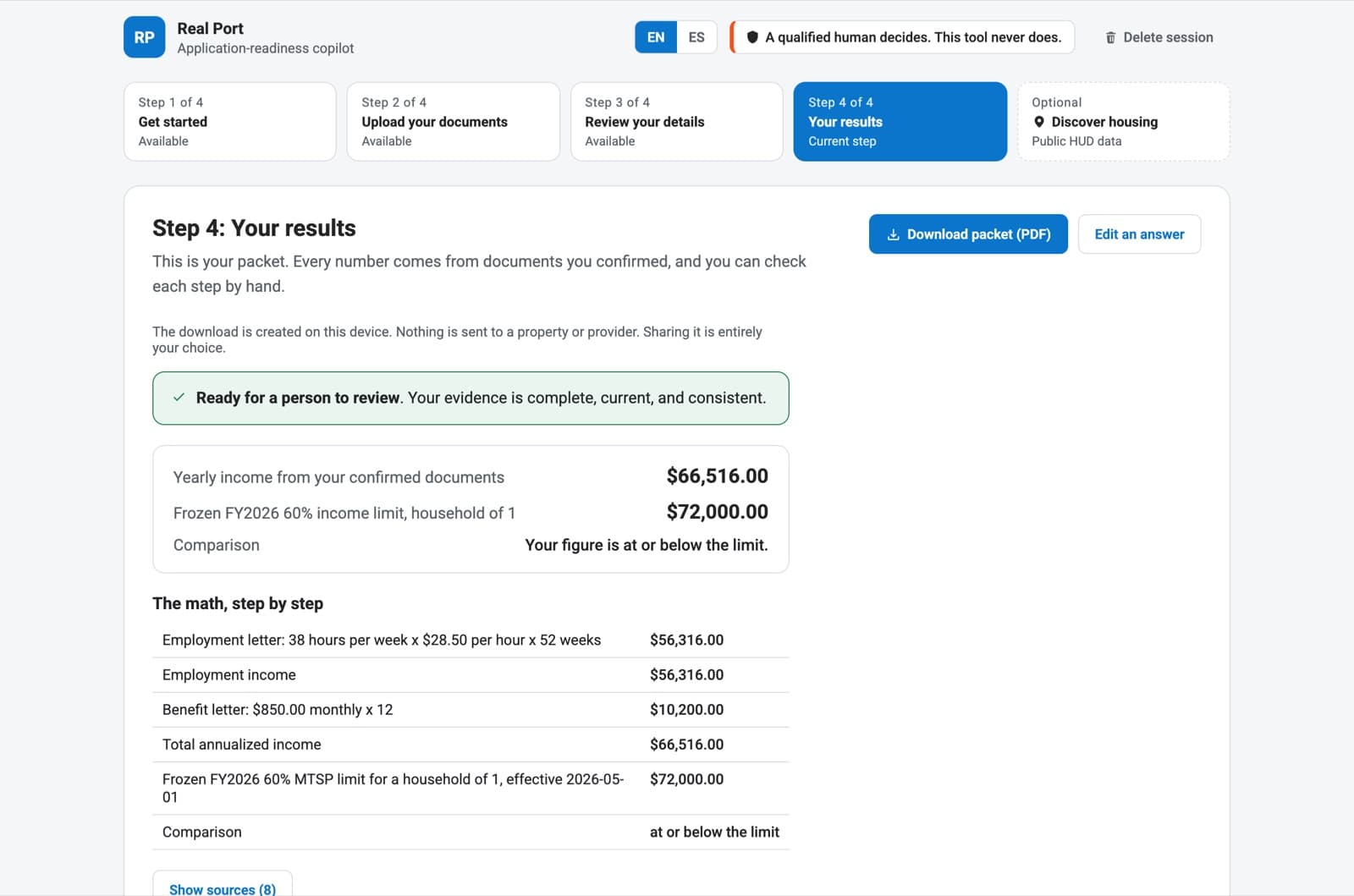
Task: Switch language to ES
Action: (x=696, y=37)
